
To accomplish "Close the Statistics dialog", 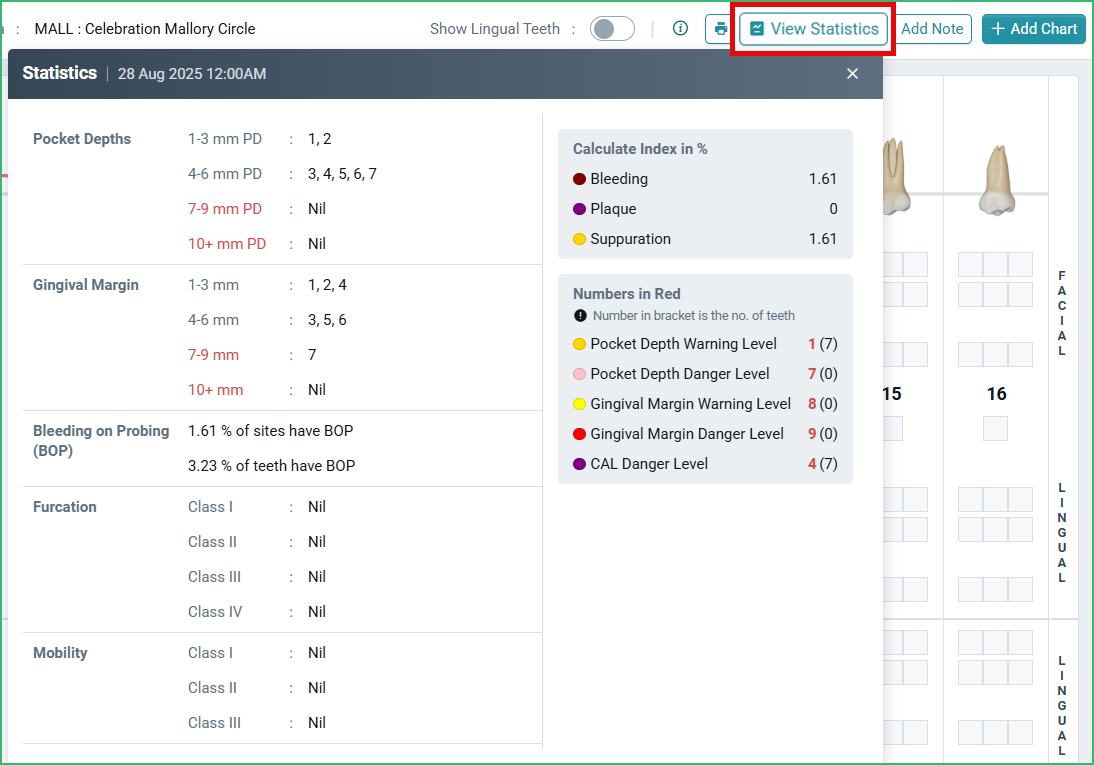I will [x=852, y=73].
